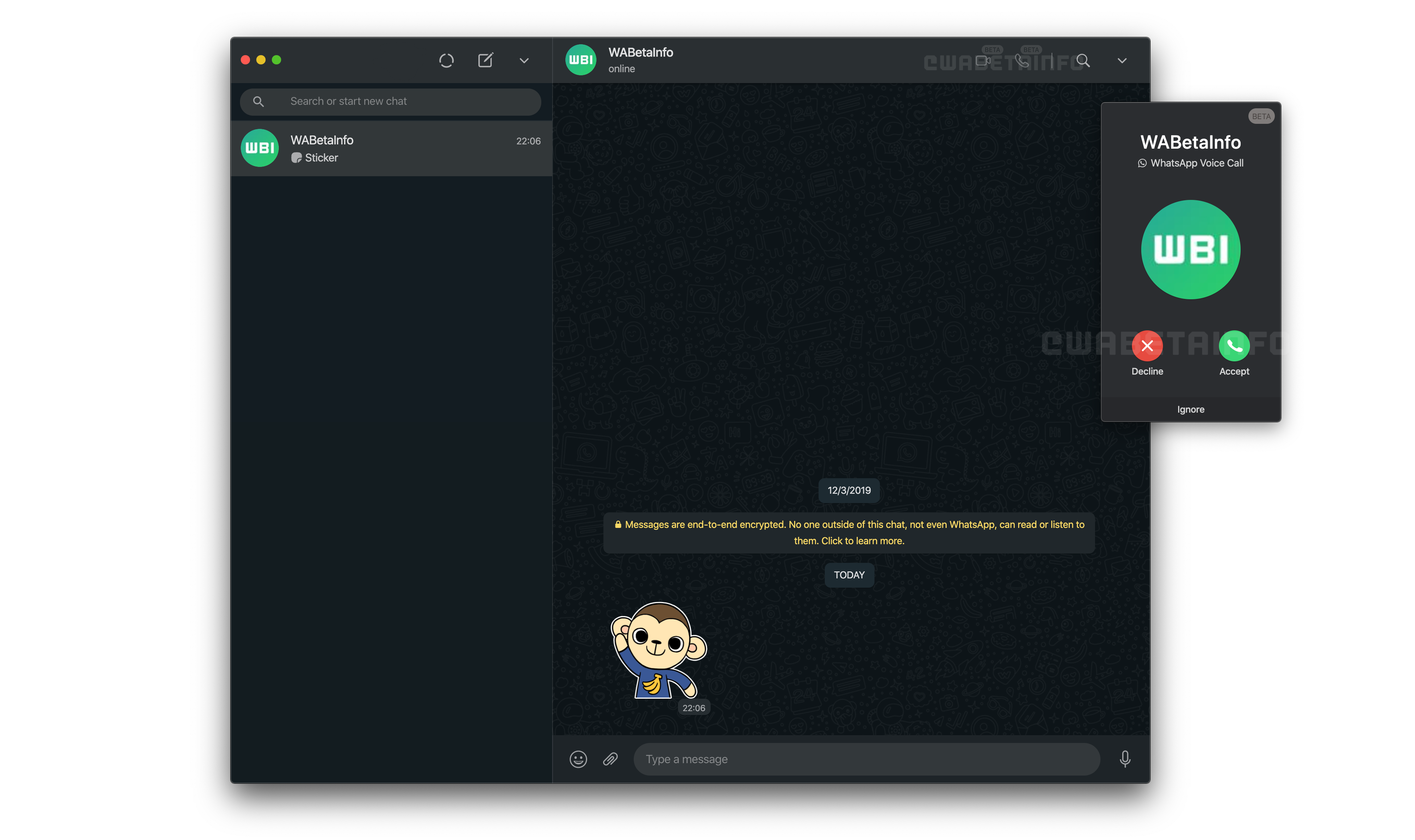Viewport: 1415px width, 840px height.
Task: Click the Sticker preview text in chat list
Action: point(321,158)
